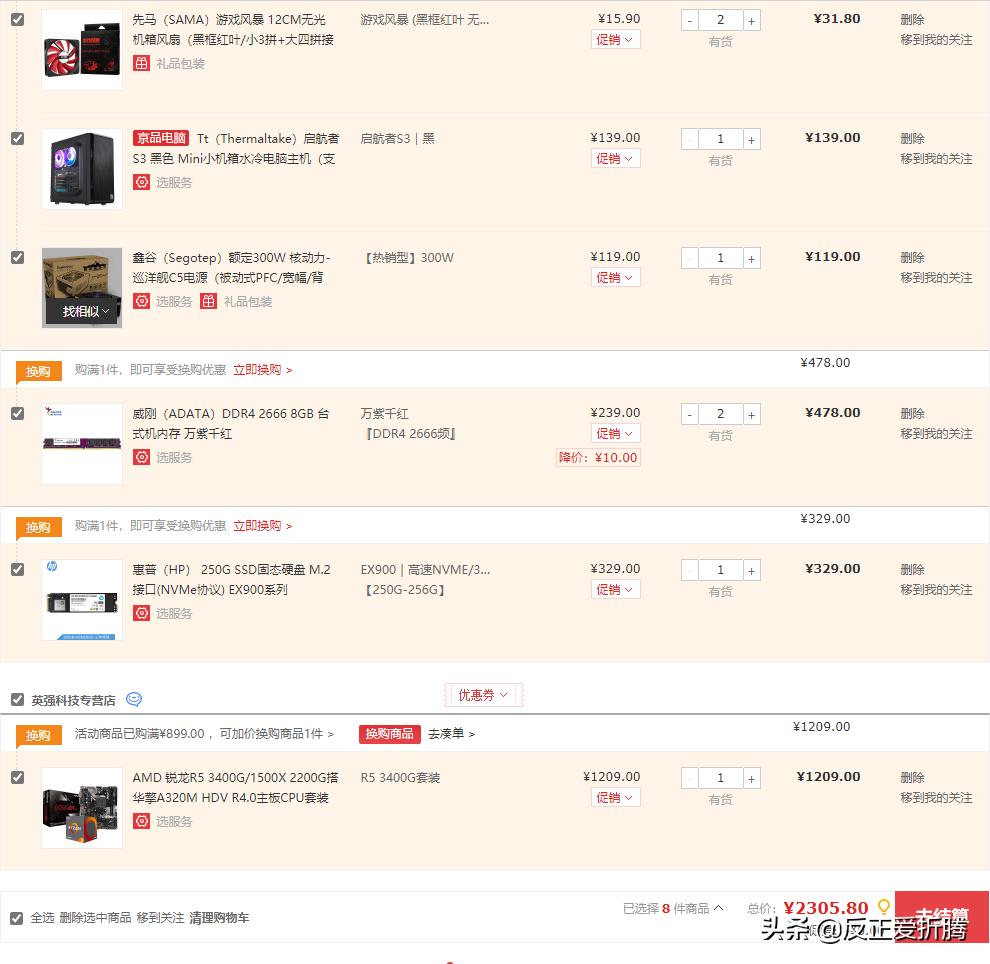
Task: Uncheck the Segotep power supply checkbox
Action: (x=18, y=258)
